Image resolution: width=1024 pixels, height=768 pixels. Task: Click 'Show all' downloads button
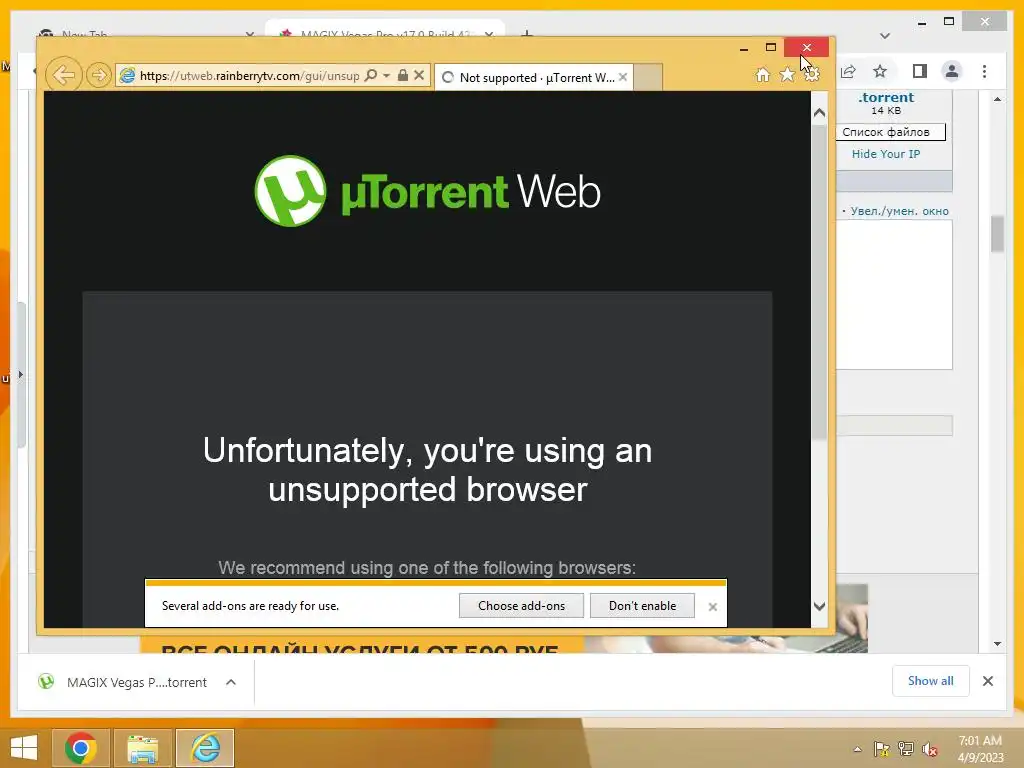tap(930, 681)
